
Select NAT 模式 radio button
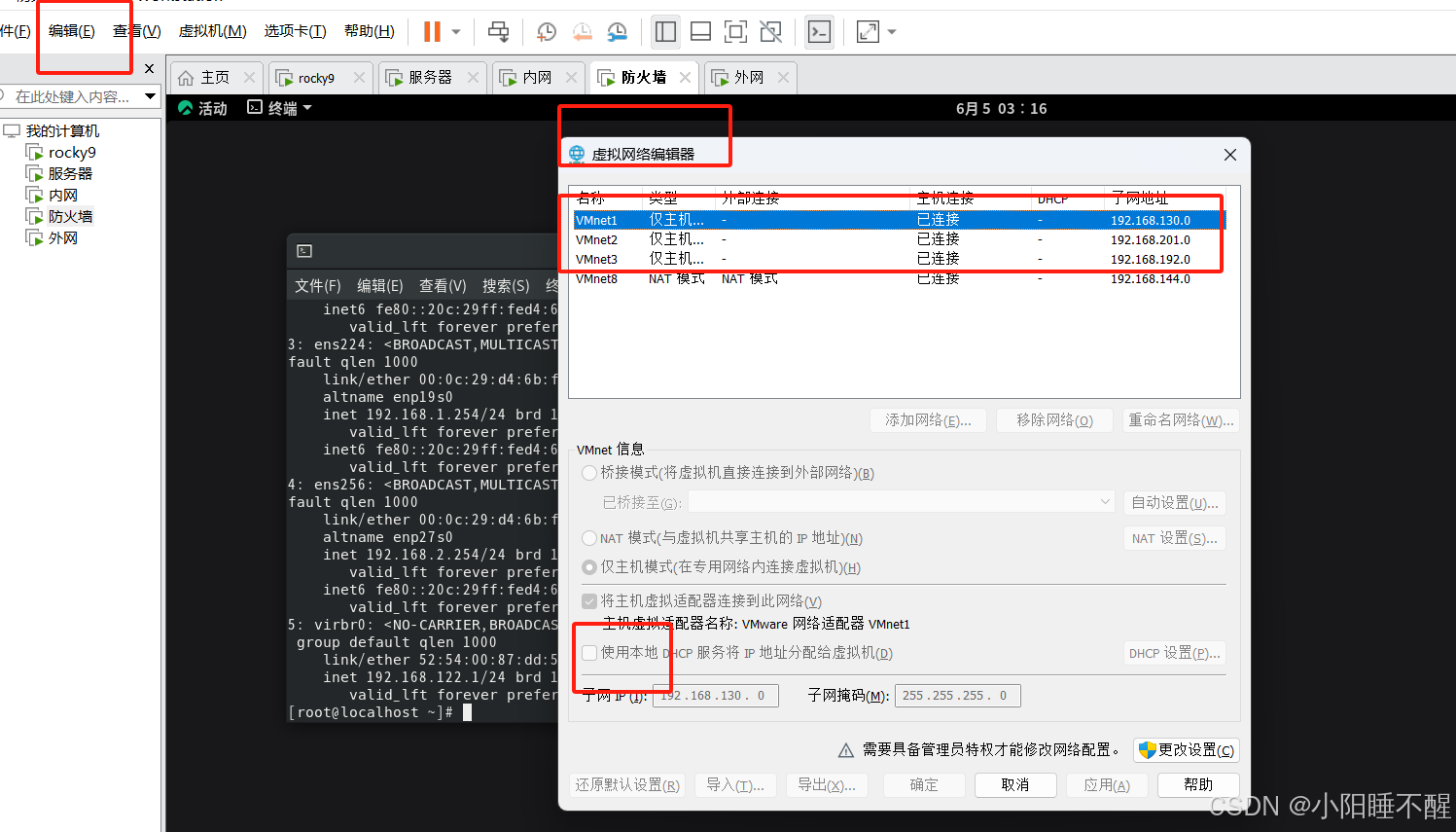(589, 538)
